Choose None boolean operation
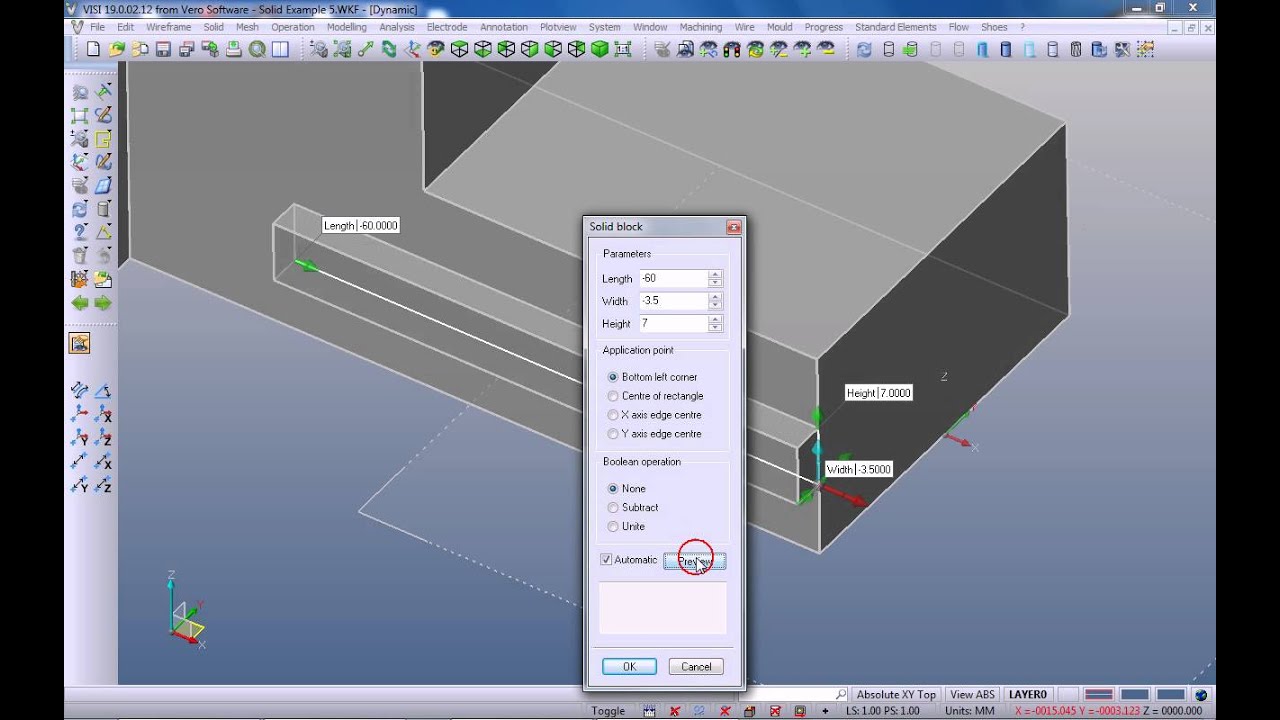1280x720 pixels. point(613,488)
